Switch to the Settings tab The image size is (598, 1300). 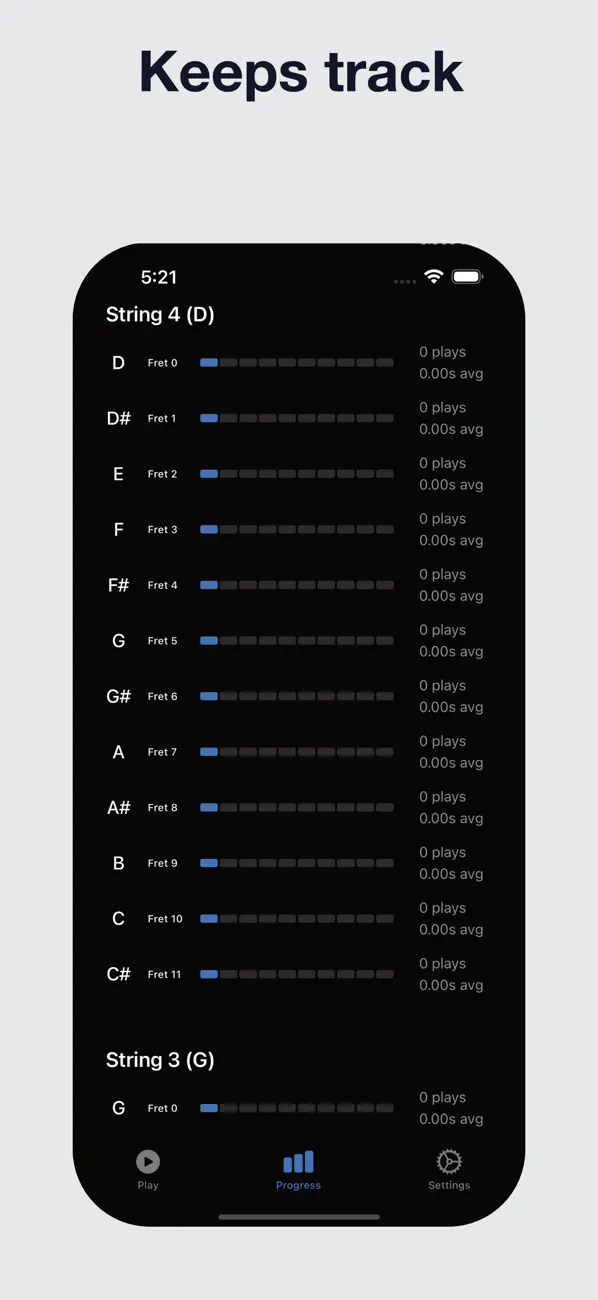[x=448, y=1170]
